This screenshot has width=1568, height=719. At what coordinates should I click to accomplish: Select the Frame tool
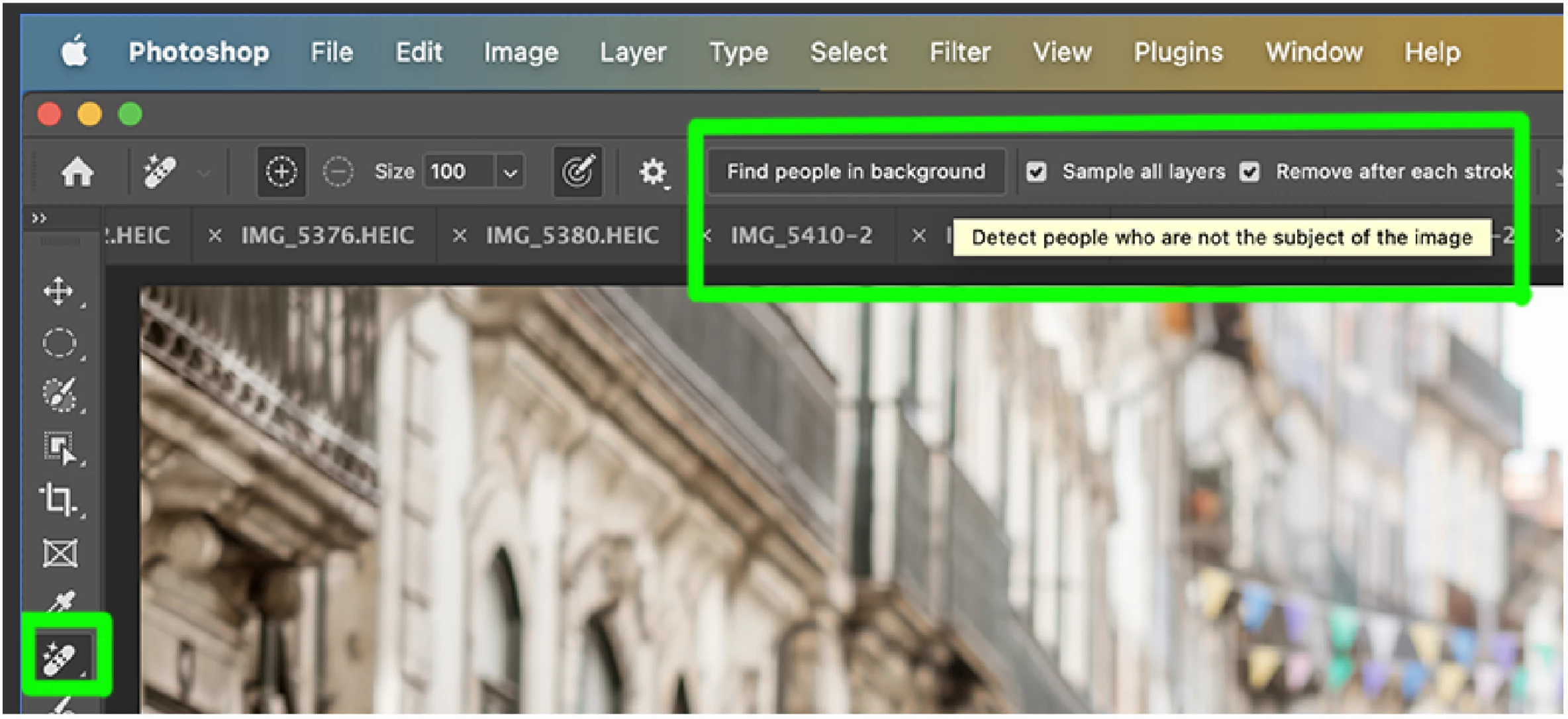click(59, 553)
